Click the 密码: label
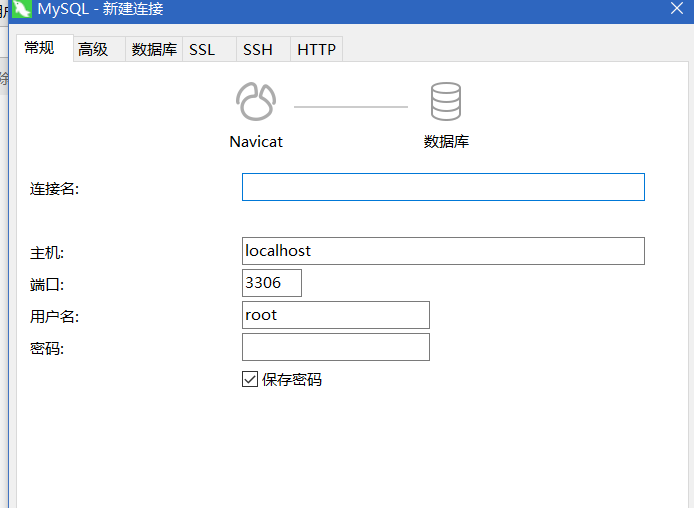The image size is (694, 508). [47, 349]
